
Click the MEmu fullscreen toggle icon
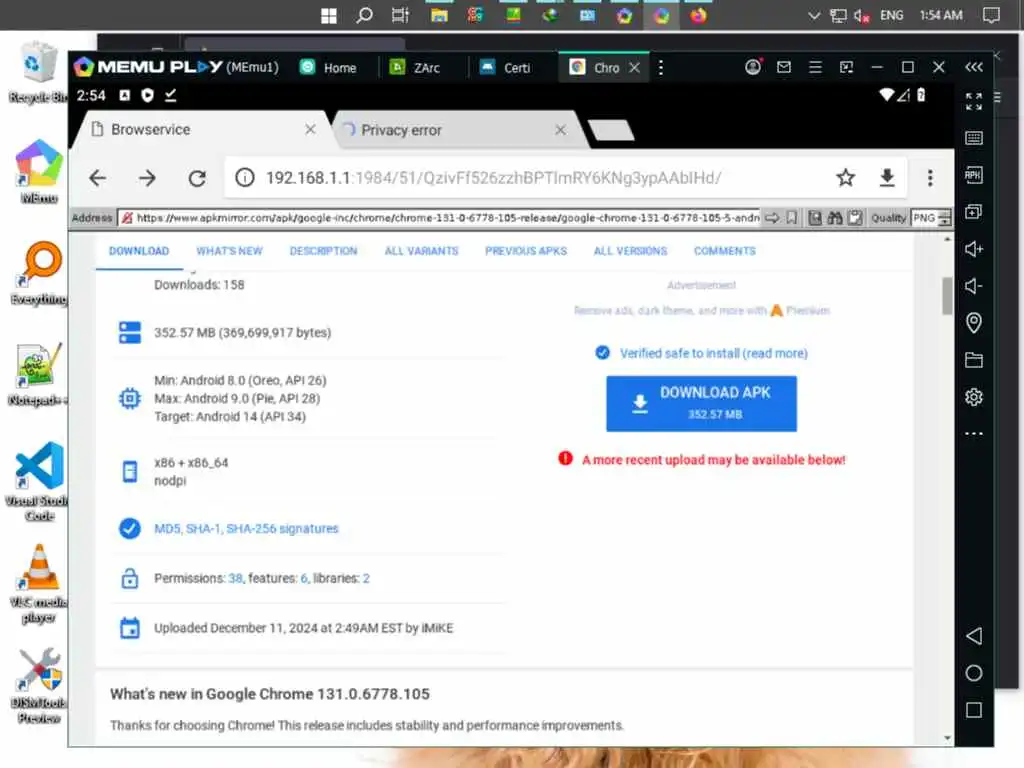973,101
